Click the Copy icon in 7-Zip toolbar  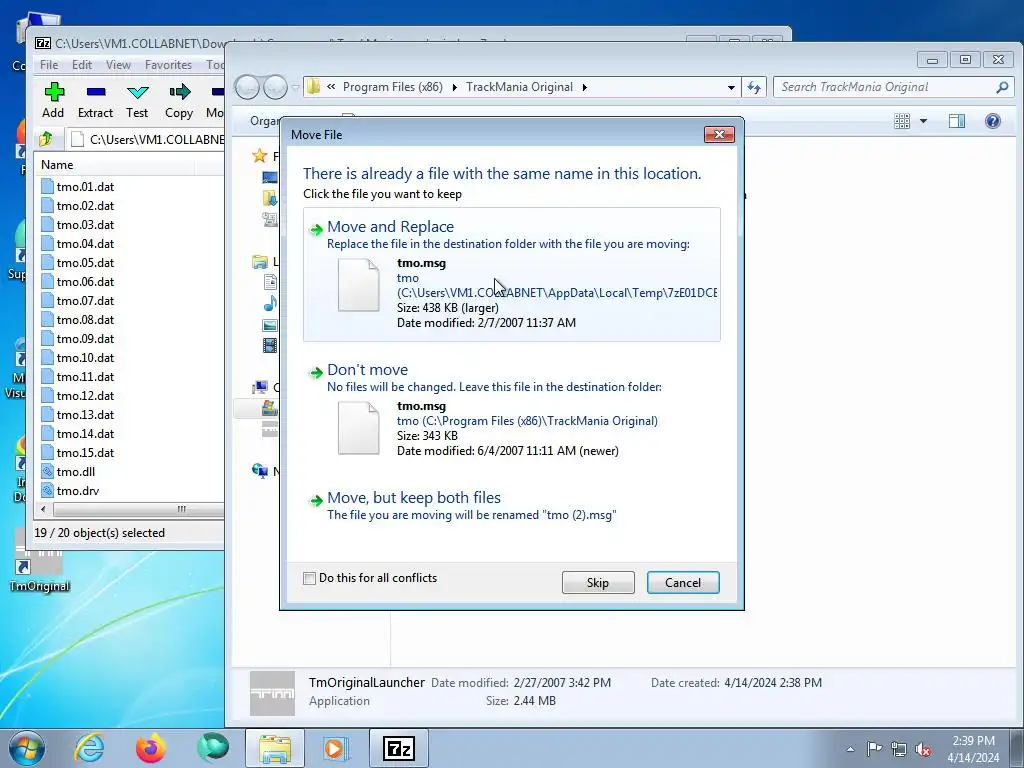click(179, 101)
